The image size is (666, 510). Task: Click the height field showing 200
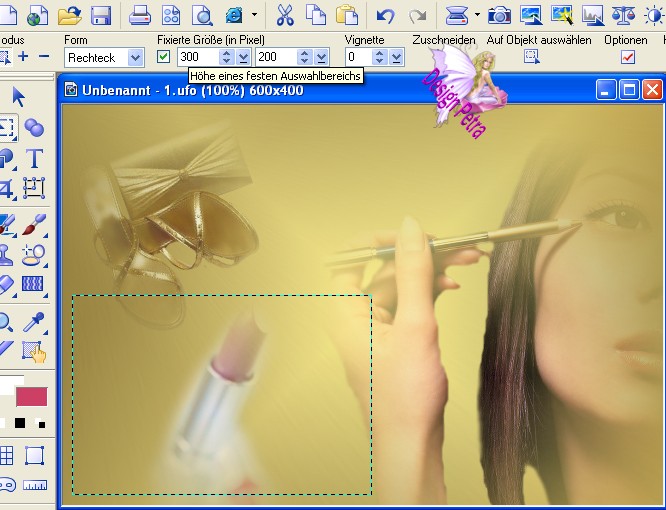[276, 57]
